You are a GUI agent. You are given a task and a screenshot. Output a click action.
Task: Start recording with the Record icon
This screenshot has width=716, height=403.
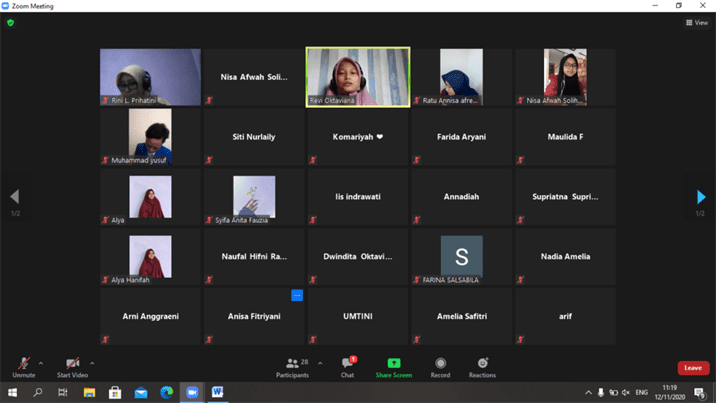pos(440,366)
